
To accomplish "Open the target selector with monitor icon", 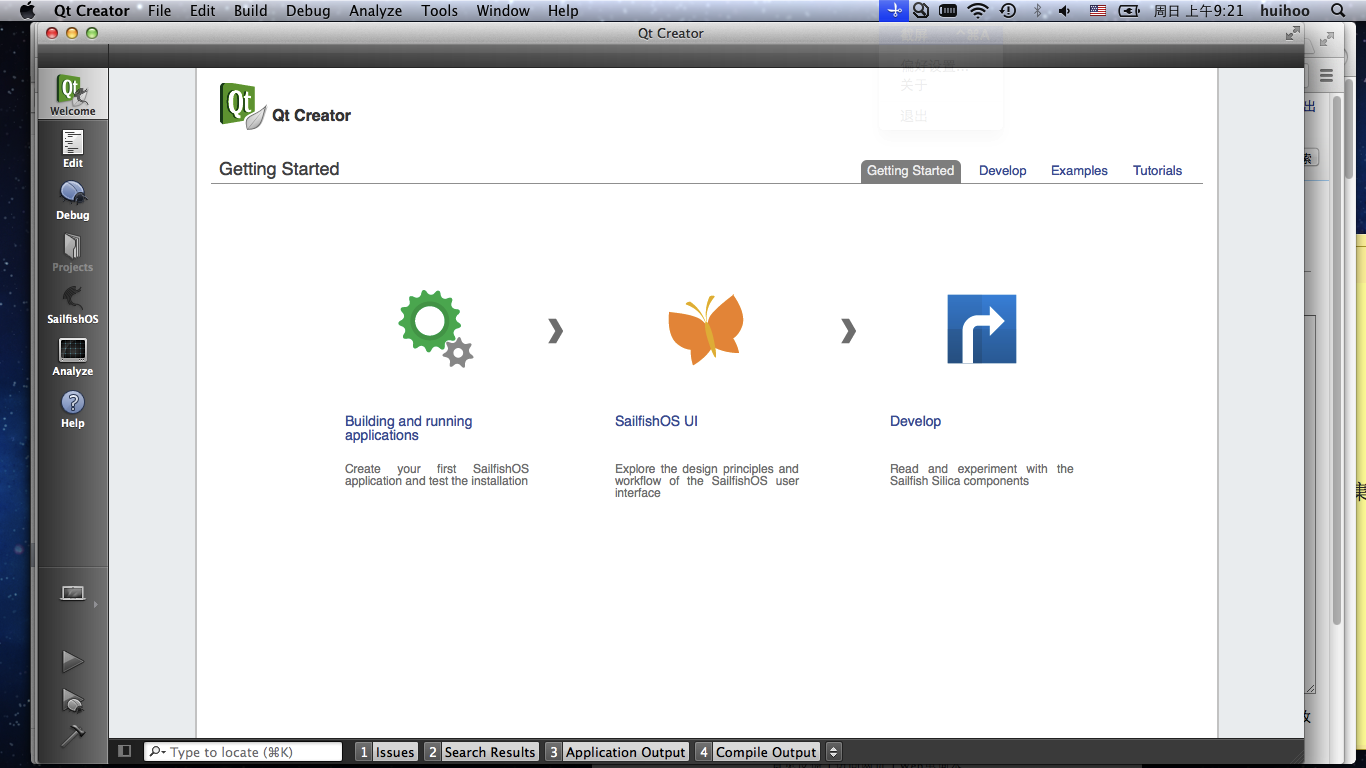I will click(74, 594).
